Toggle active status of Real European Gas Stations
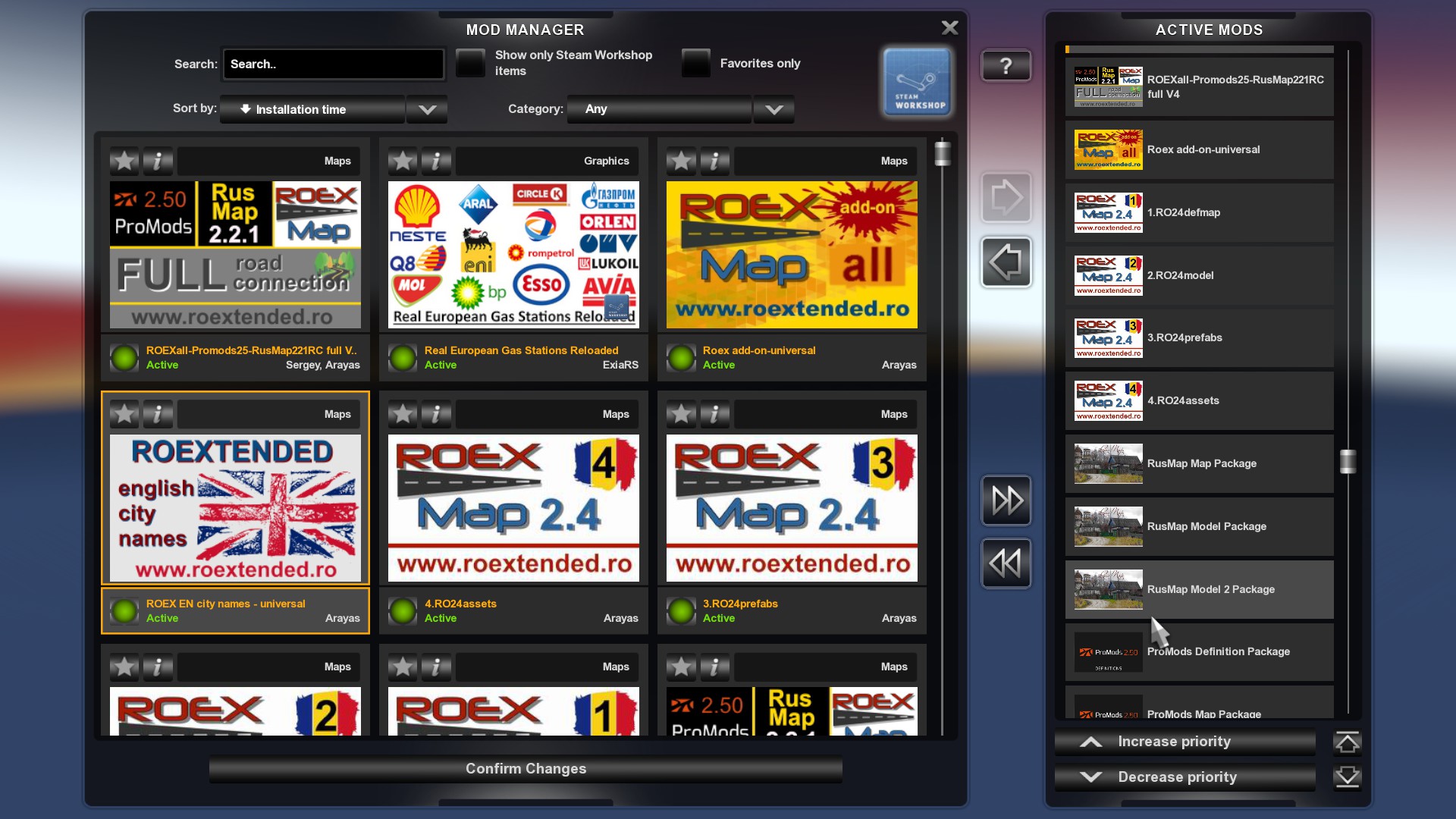Viewport: 1456px width, 819px height. click(x=403, y=358)
